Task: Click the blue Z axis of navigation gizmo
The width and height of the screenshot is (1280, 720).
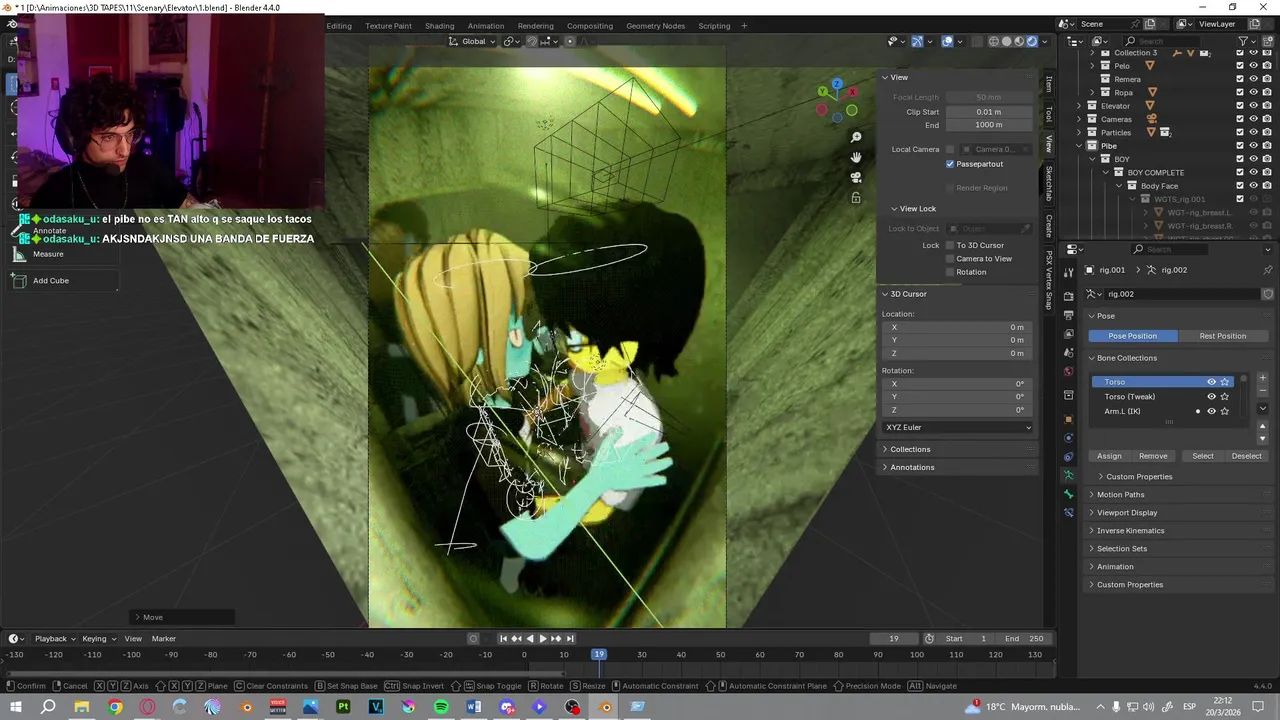Action: click(837, 84)
